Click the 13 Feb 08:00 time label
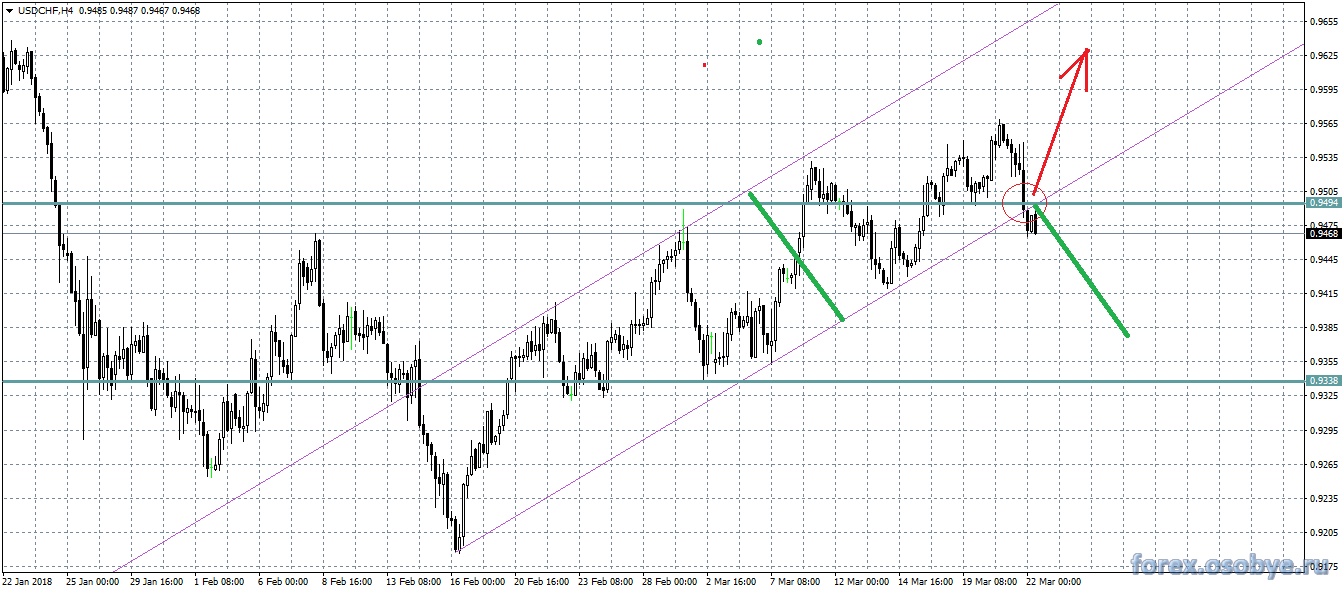This screenshot has width=1344, height=593. [x=414, y=580]
